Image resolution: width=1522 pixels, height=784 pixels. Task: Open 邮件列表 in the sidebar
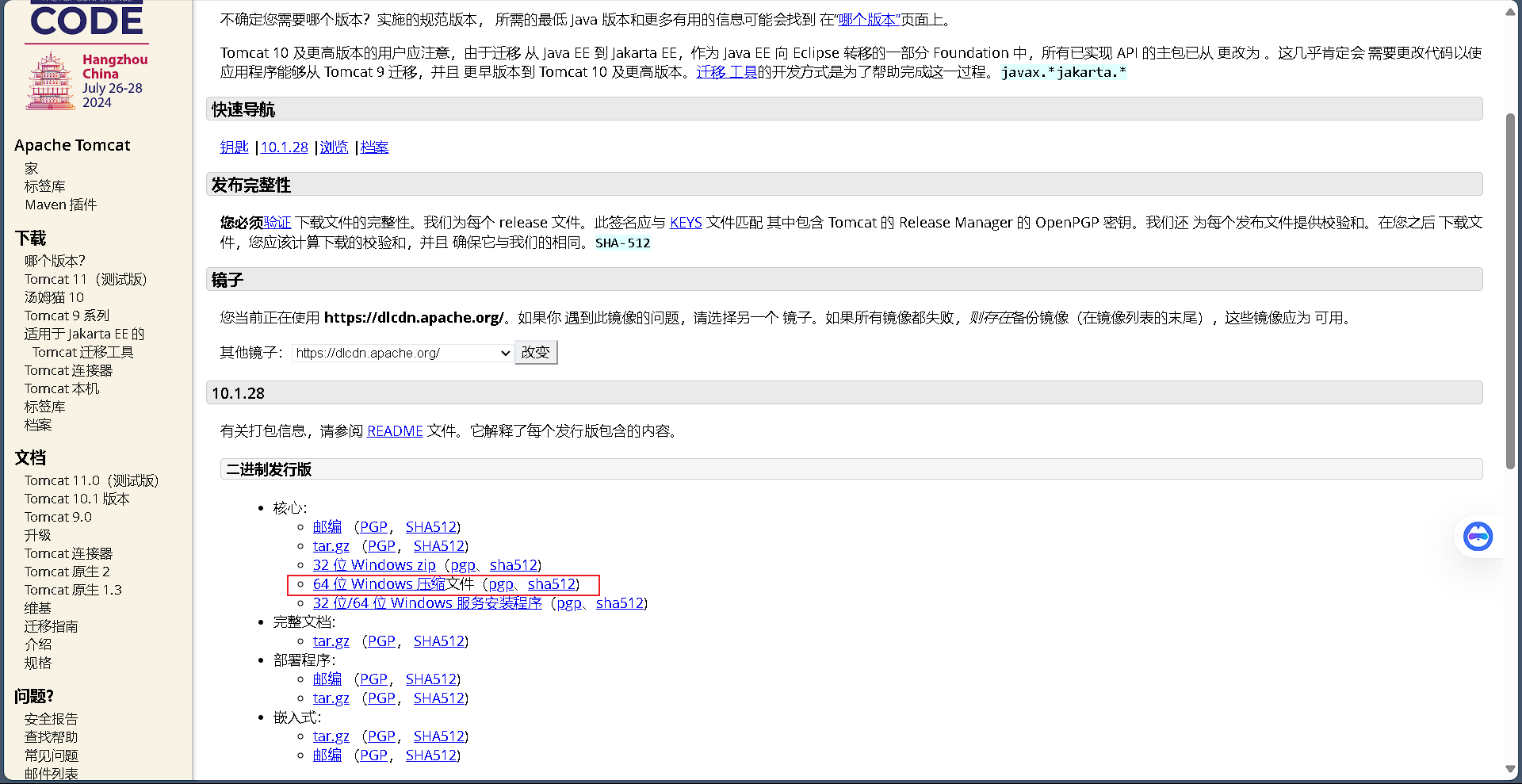coord(52,774)
